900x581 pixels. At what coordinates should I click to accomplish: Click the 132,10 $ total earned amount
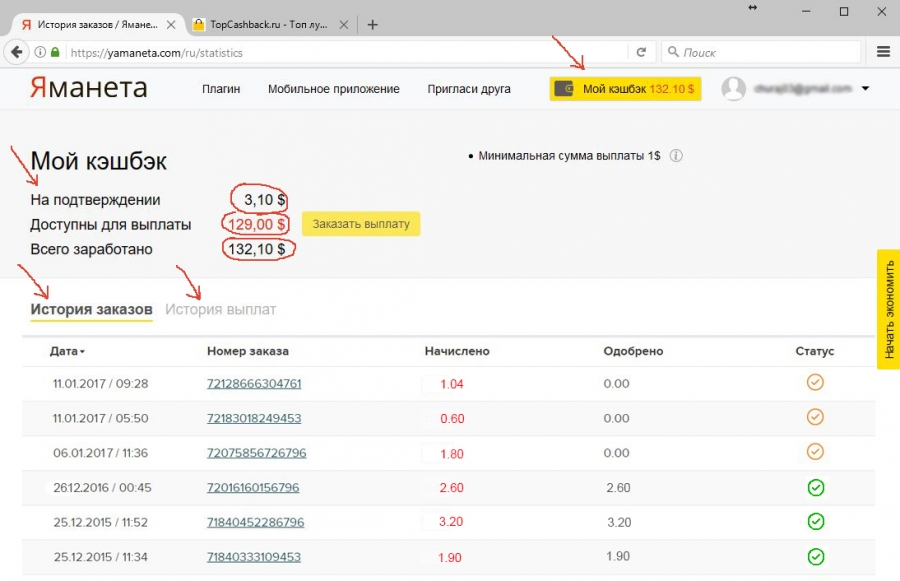click(x=257, y=249)
